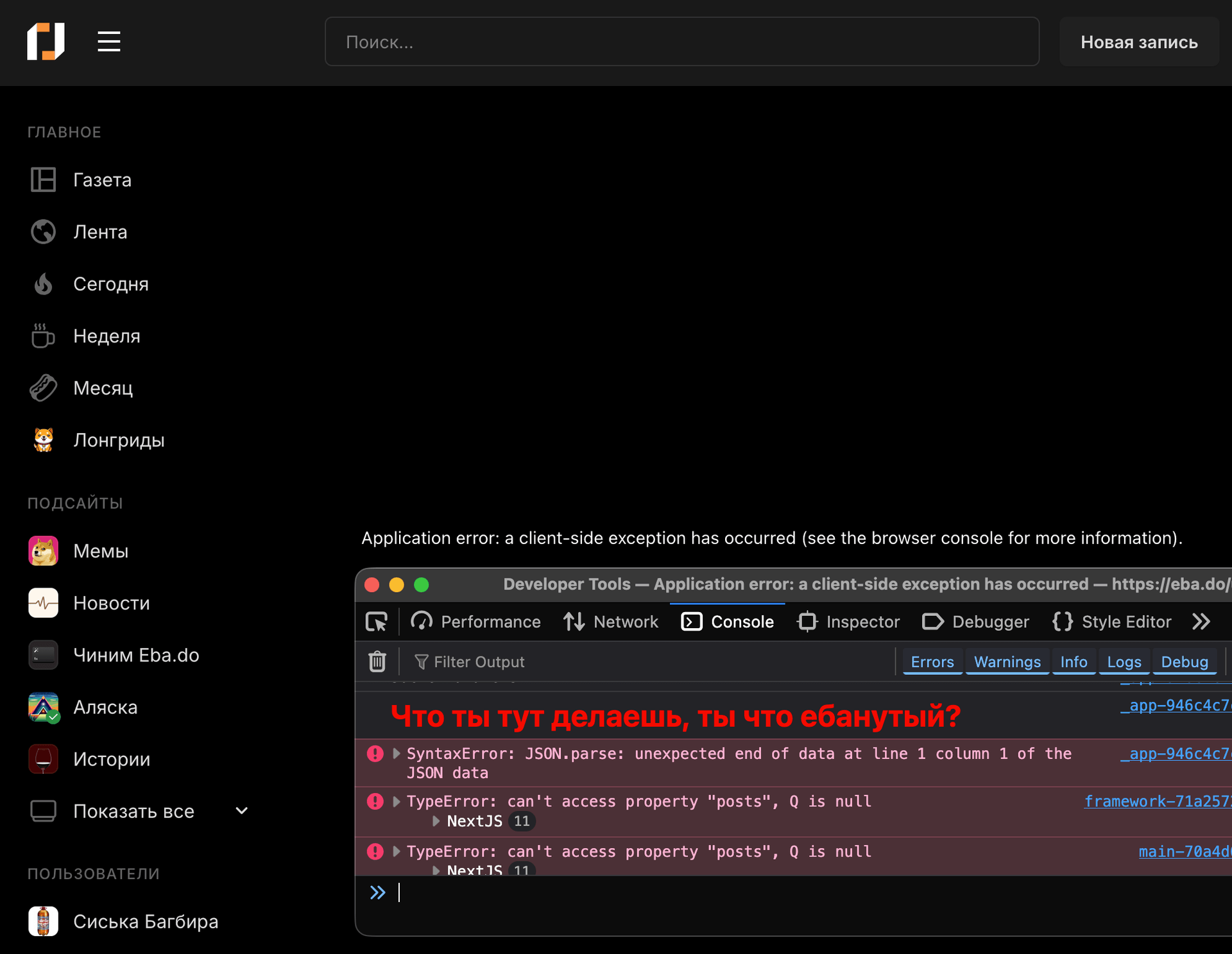Click the site logo in header
This screenshot has height=954, width=1232.
click(x=46, y=42)
